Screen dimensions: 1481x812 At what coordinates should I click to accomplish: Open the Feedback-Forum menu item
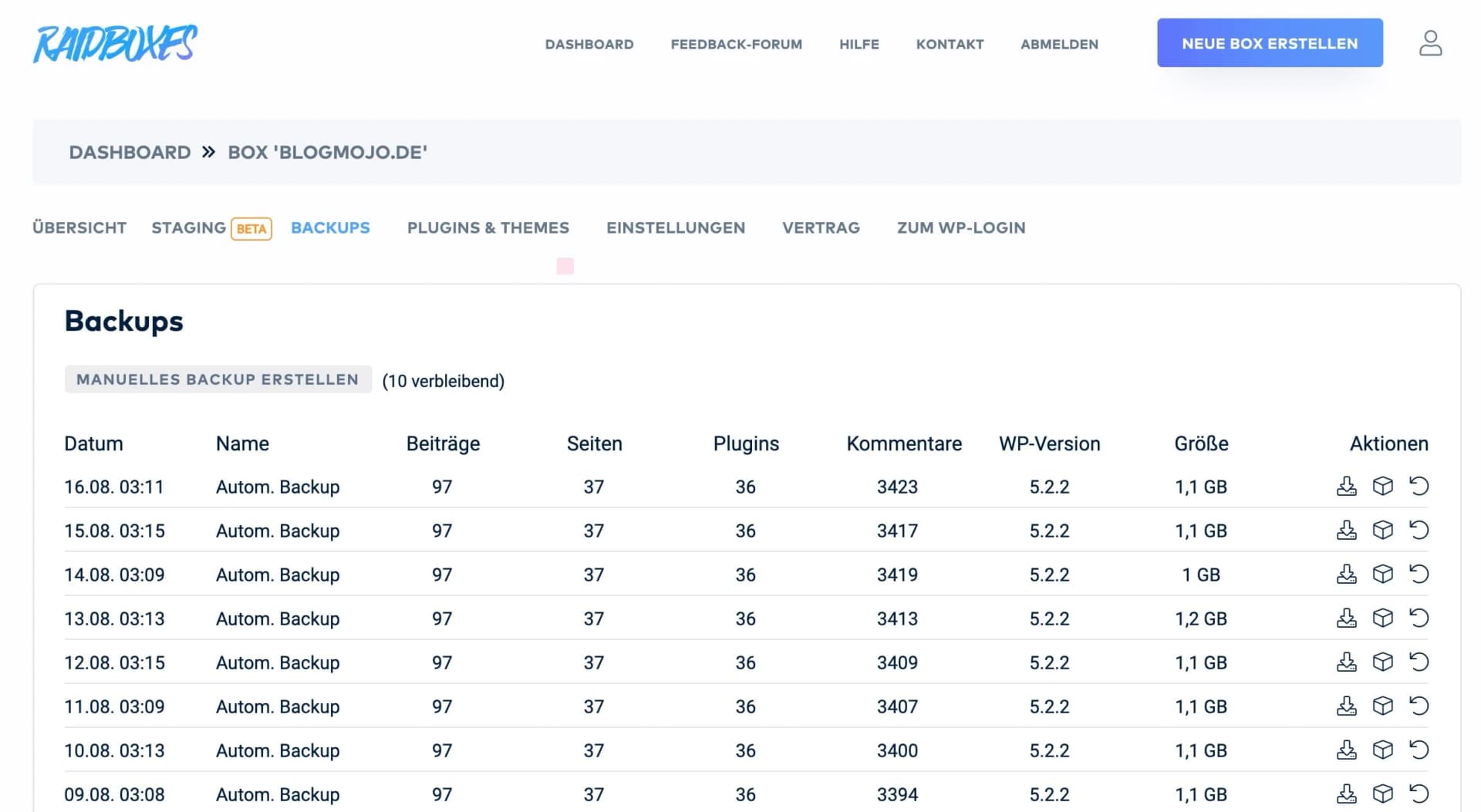736,44
